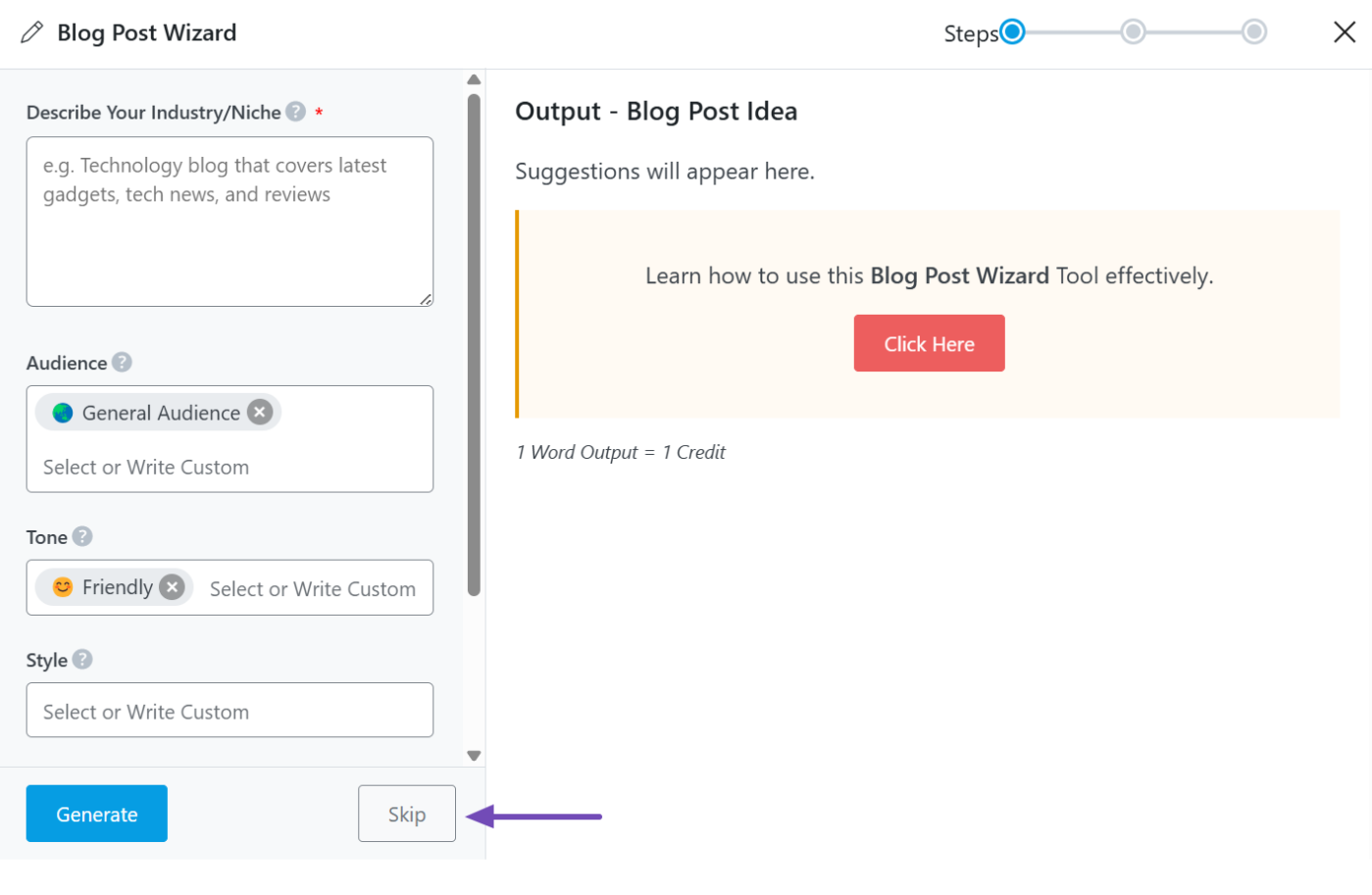Open the Tone select or write custom field

pos(312,589)
